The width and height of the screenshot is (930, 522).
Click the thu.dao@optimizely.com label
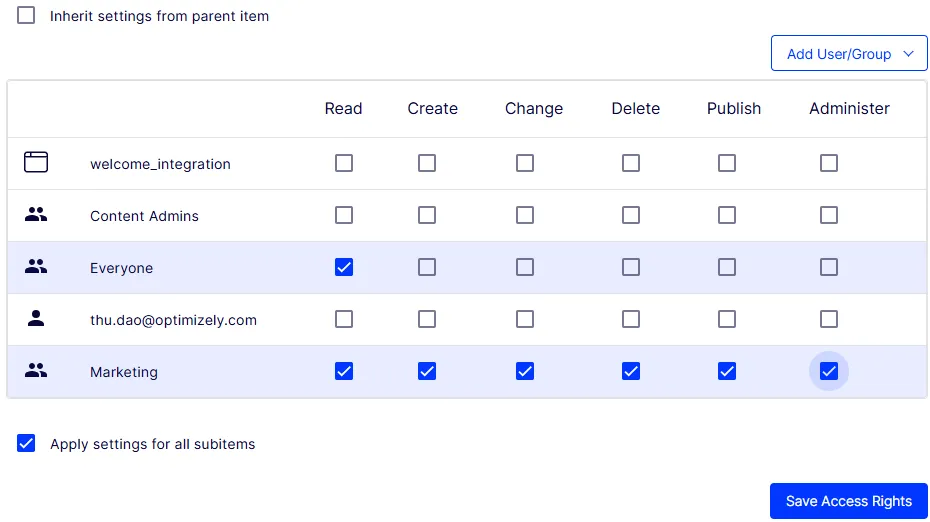click(x=173, y=320)
